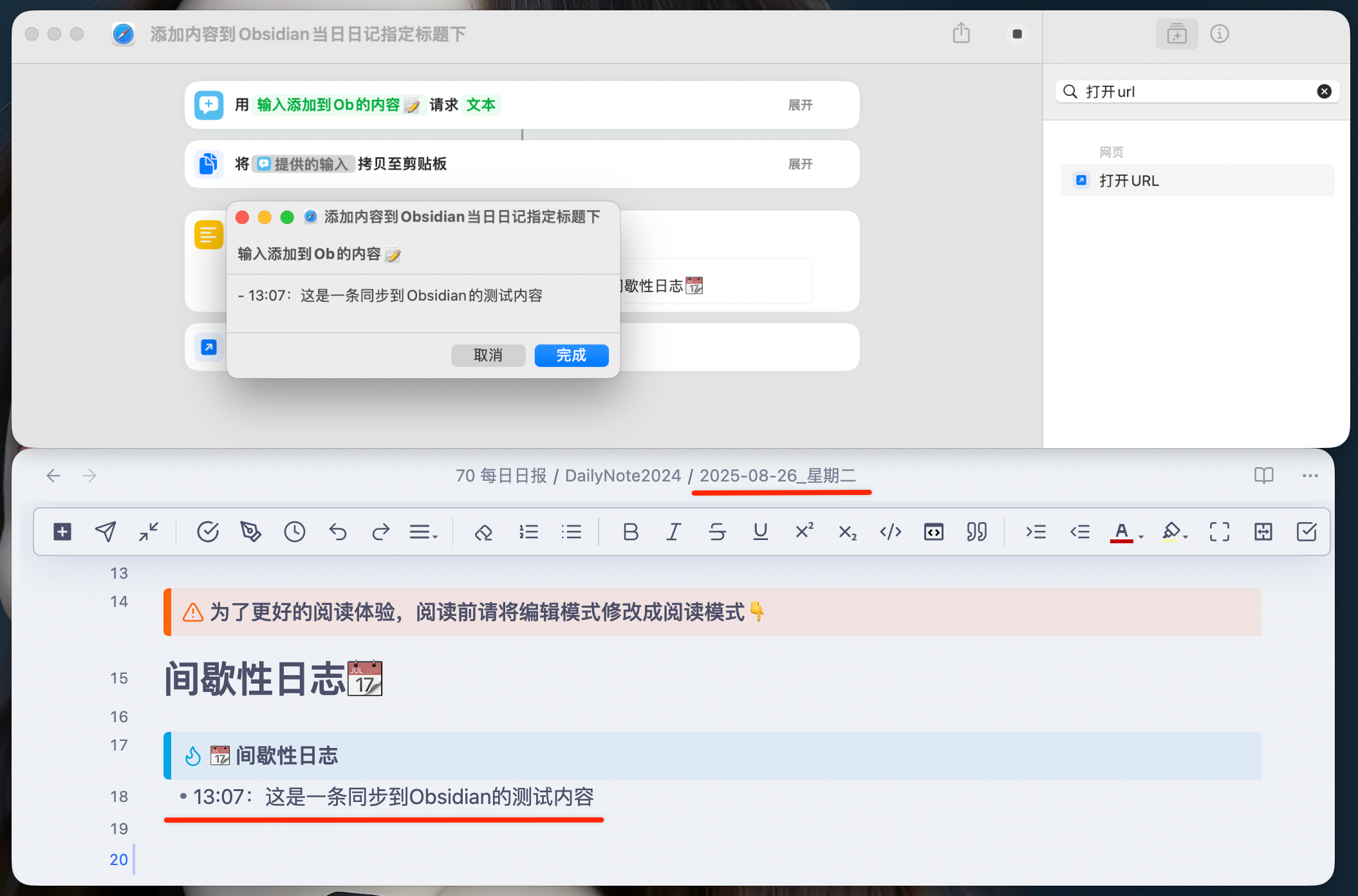Indent the list item

click(1036, 532)
